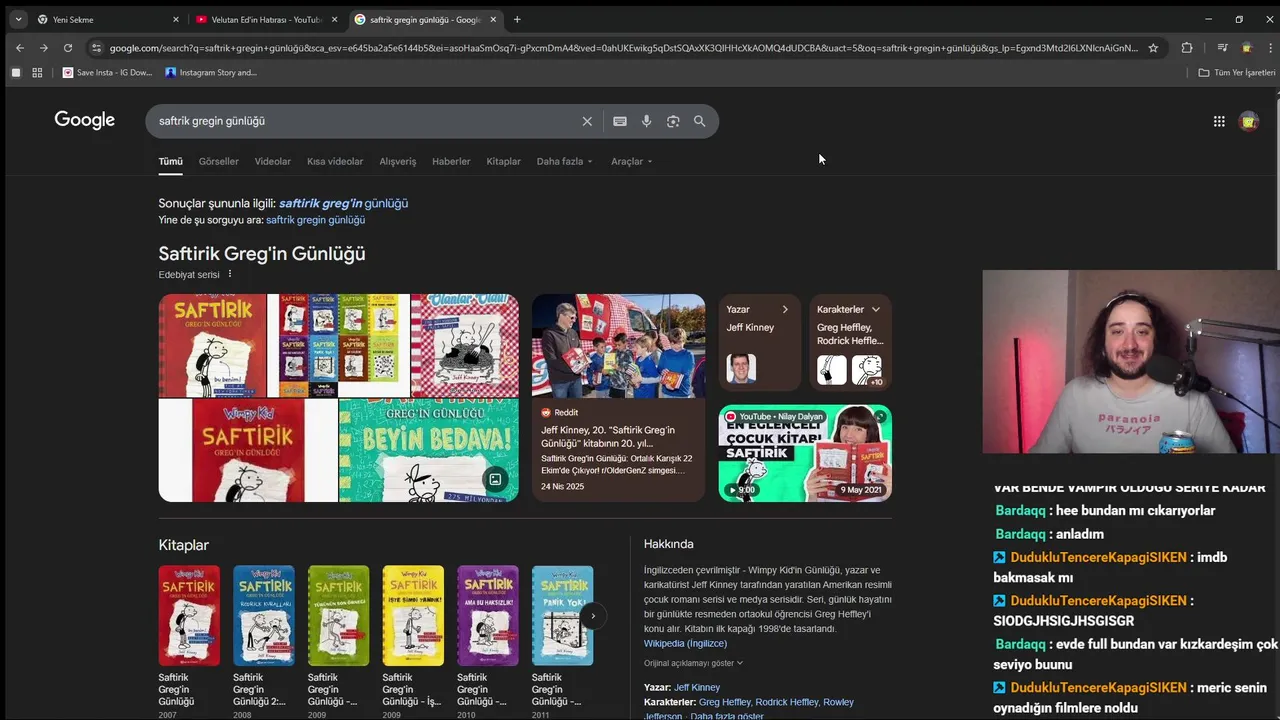Open the image gallery icon on book collage
1280x720 pixels.
494,479
